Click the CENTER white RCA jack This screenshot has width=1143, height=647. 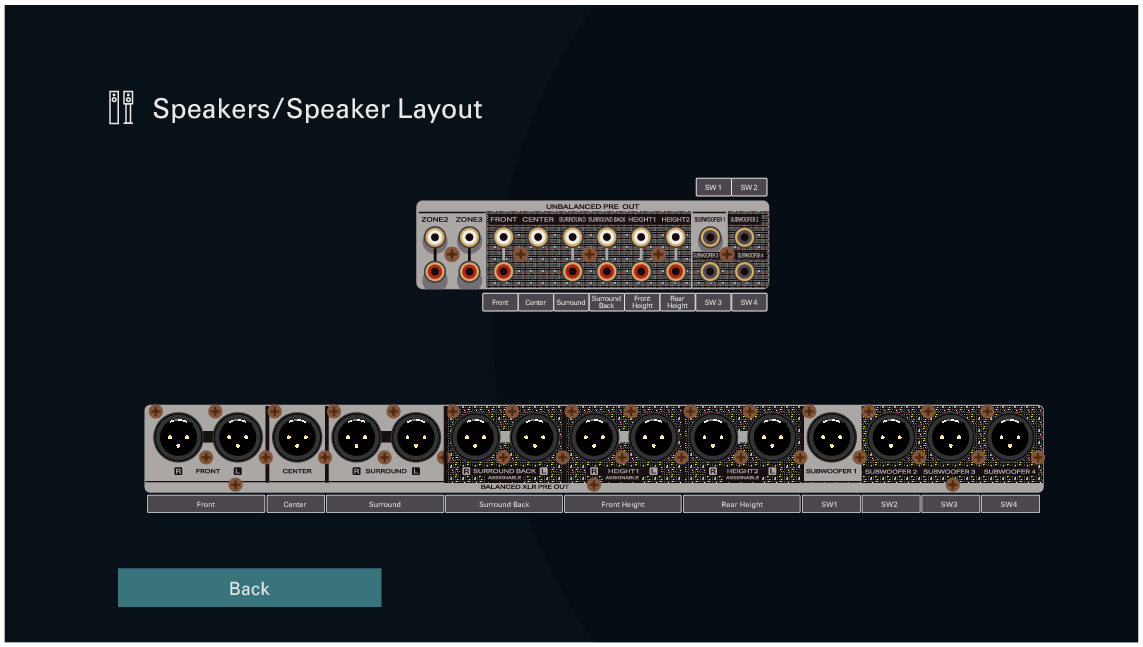tap(538, 237)
